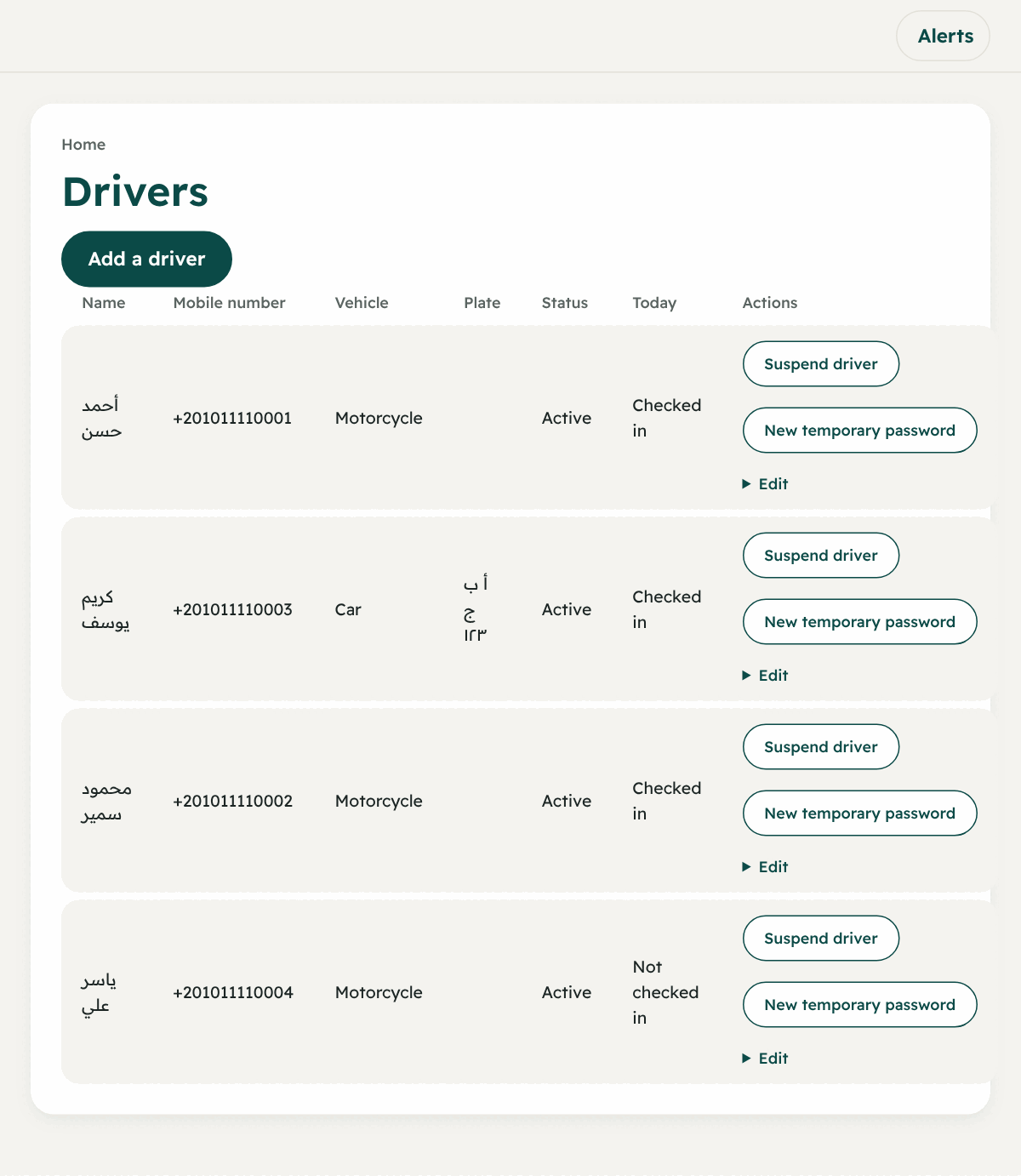Click Active status for +201011110002

[x=567, y=802]
